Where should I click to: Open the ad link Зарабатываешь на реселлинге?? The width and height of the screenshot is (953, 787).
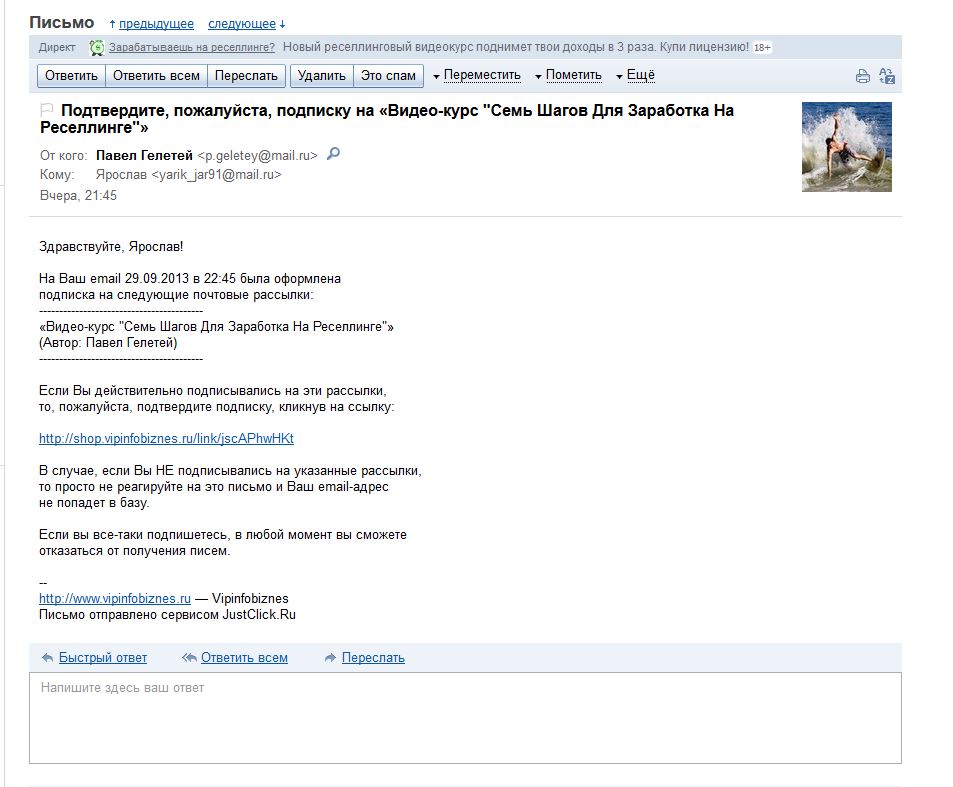(x=191, y=47)
